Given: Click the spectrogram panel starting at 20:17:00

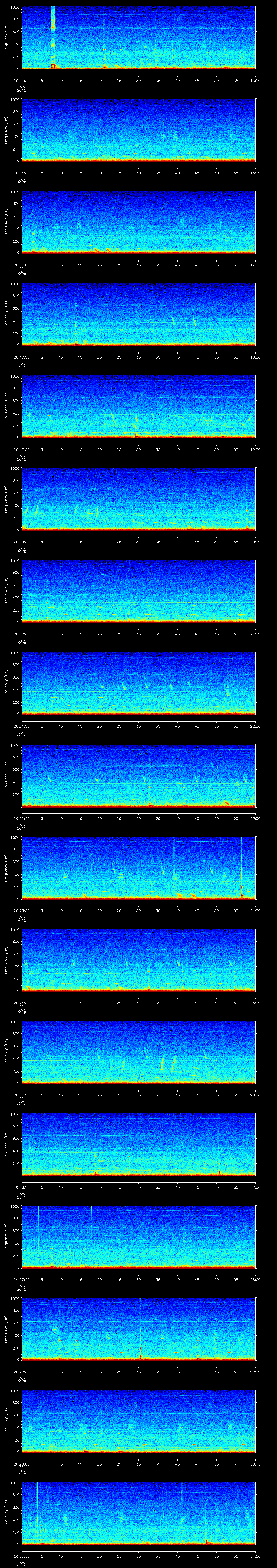Looking at the screenshot, I should pos(139,315).
